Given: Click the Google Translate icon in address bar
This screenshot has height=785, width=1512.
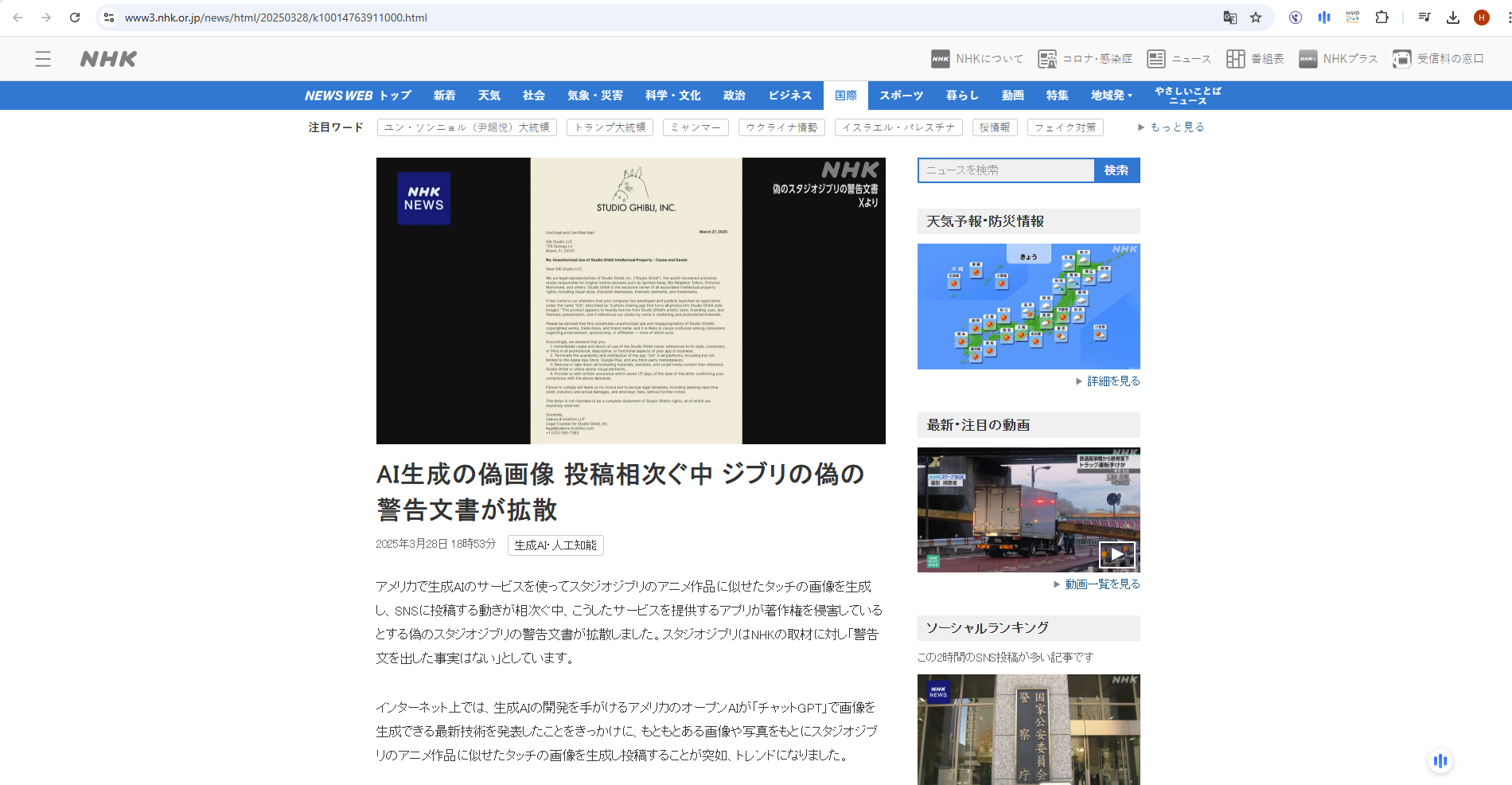Looking at the screenshot, I should click(x=1229, y=18).
